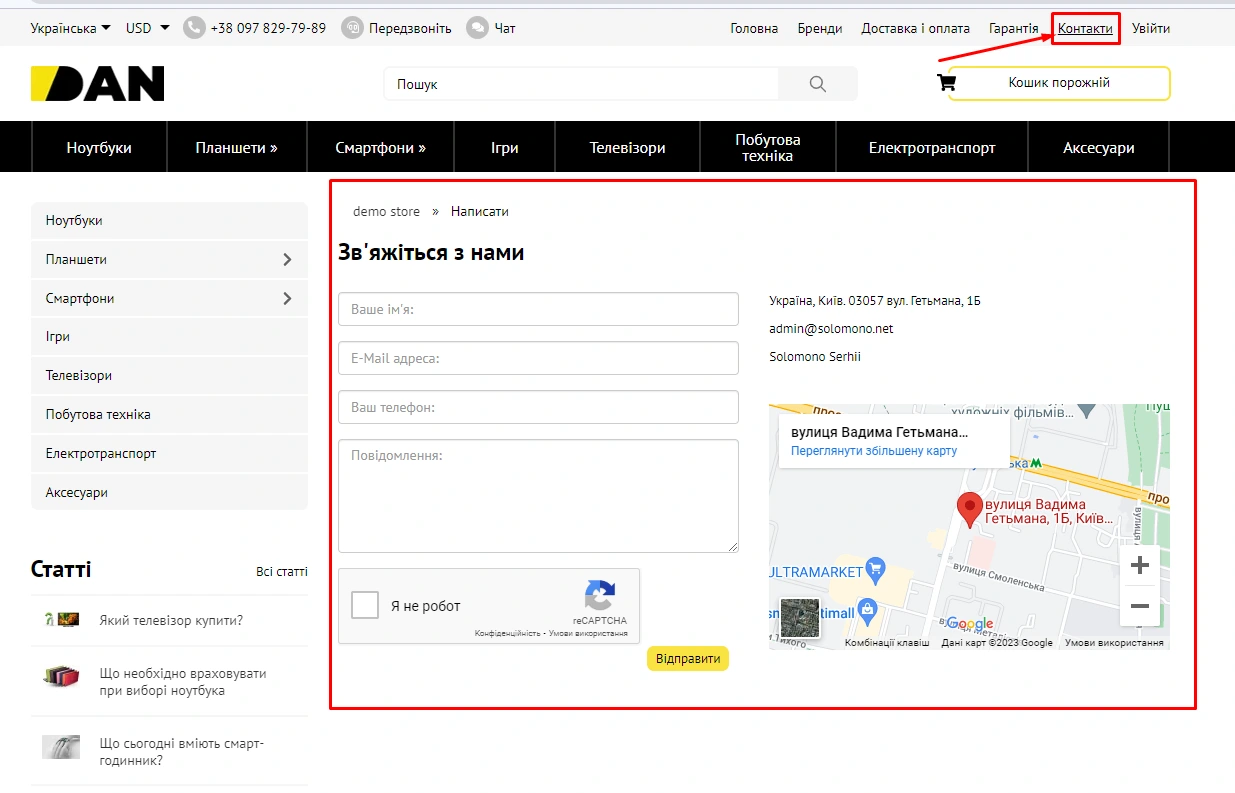Open the USD currency dropdown
The image size is (1235, 793).
click(148, 28)
